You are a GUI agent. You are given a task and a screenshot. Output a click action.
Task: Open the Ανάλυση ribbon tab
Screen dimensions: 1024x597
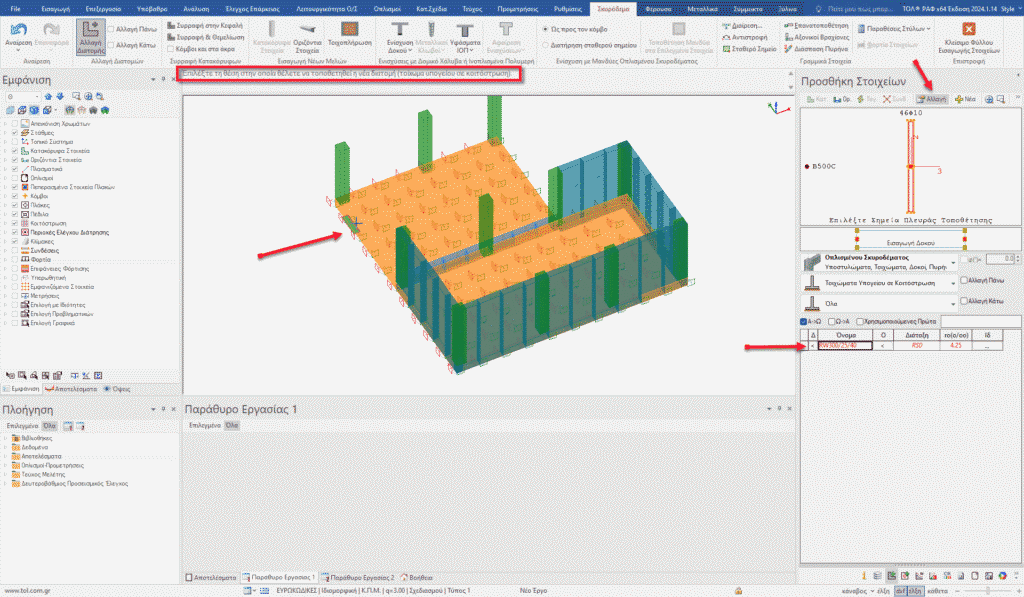pyautogui.click(x=196, y=8)
